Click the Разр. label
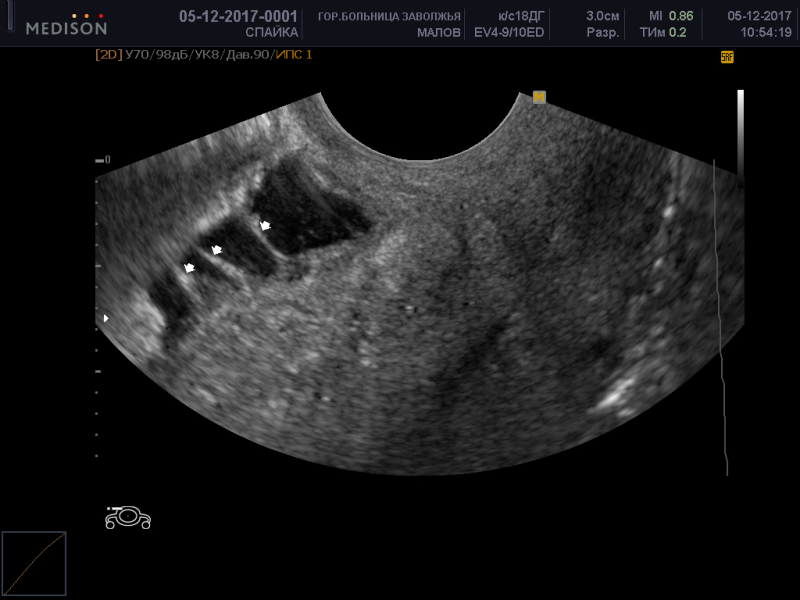 click(x=603, y=33)
